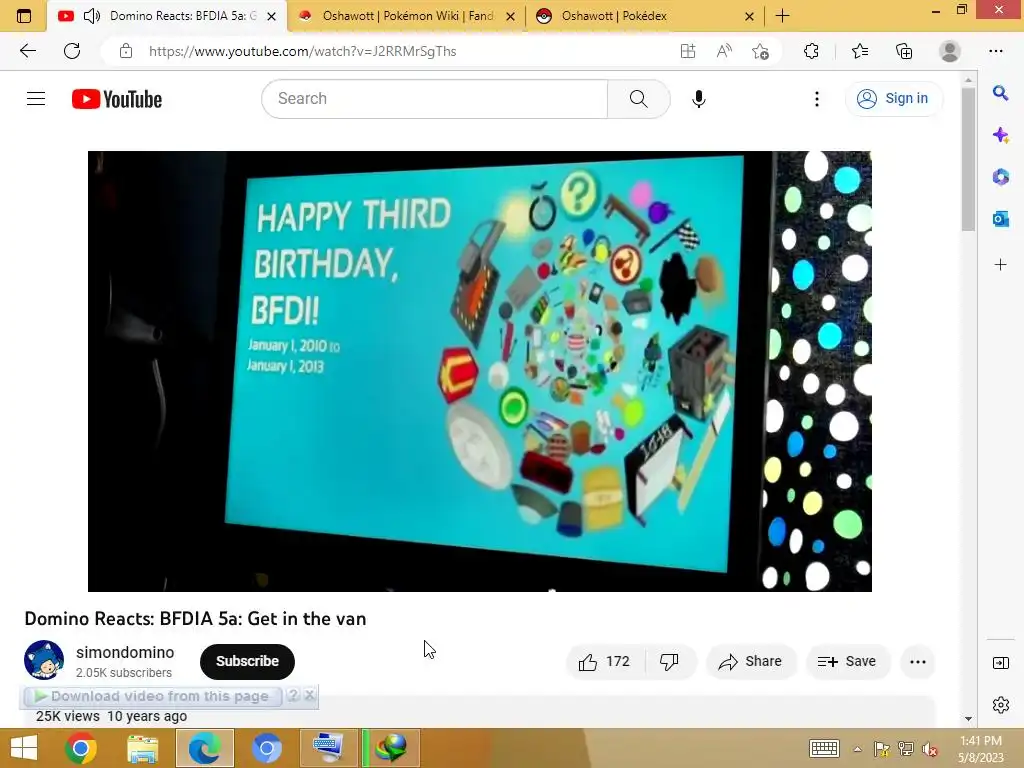Activate Read aloud in address bar
1024x768 pixels.
pyautogui.click(x=724, y=51)
